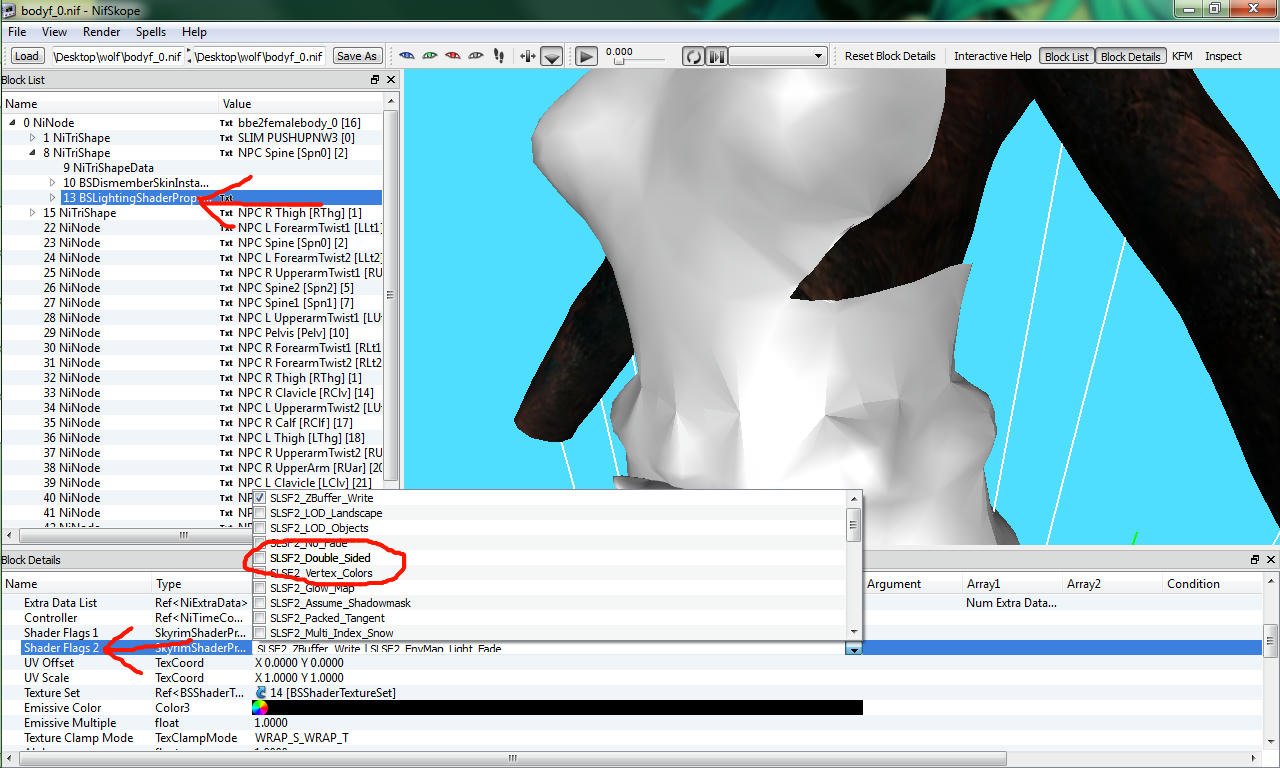This screenshot has height=768, width=1280.
Task: Click the Txt icon beside SLIM PUSHUPNW3
Action: point(226,138)
